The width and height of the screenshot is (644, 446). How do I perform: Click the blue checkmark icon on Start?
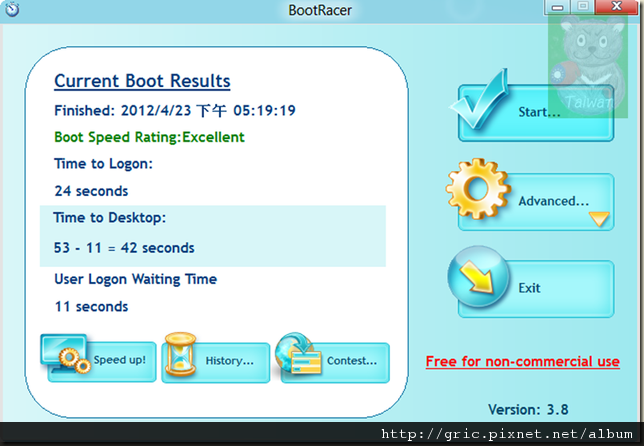(x=479, y=99)
